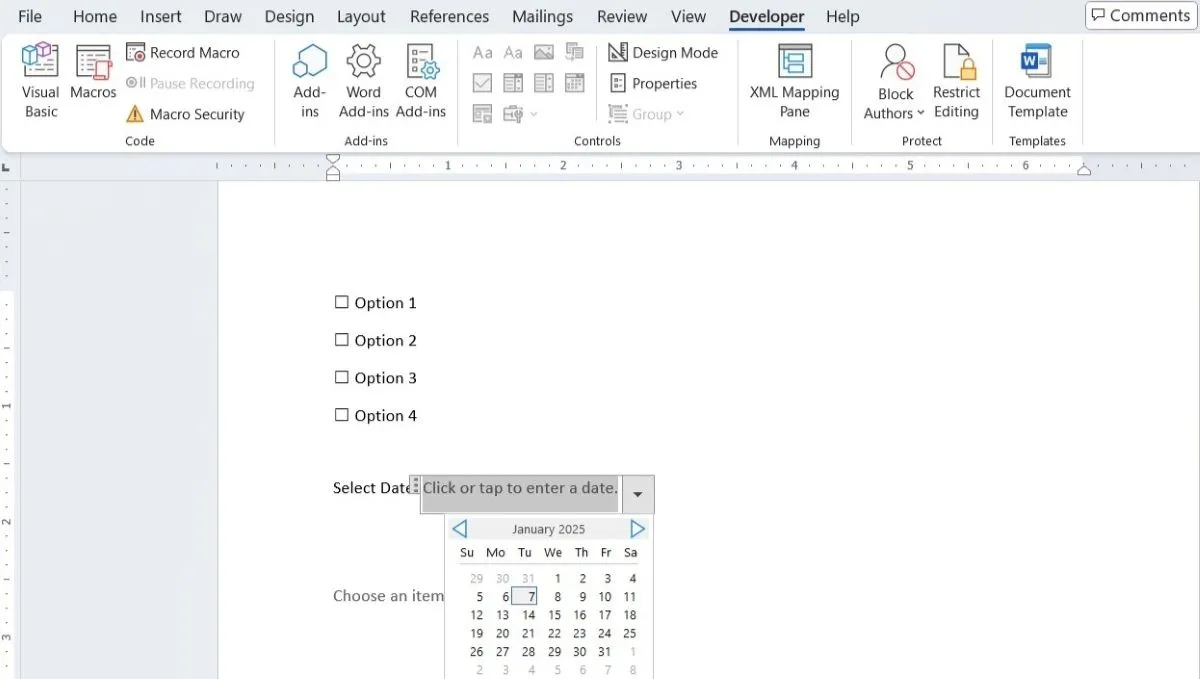Image resolution: width=1200 pixels, height=679 pixels.
Task: Insert a Picture content control
Action: click(543, 52)
